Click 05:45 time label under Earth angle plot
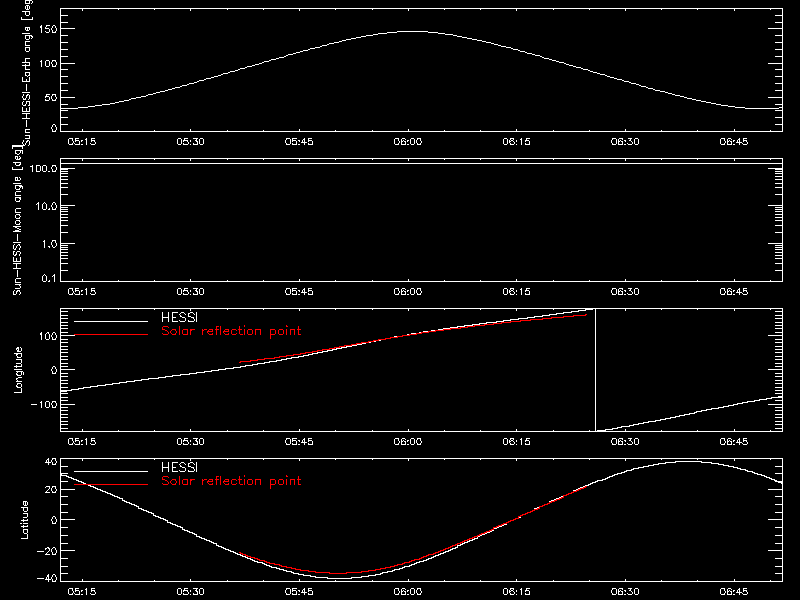Viewport: 800px width, 600px height. pos(299,142)
